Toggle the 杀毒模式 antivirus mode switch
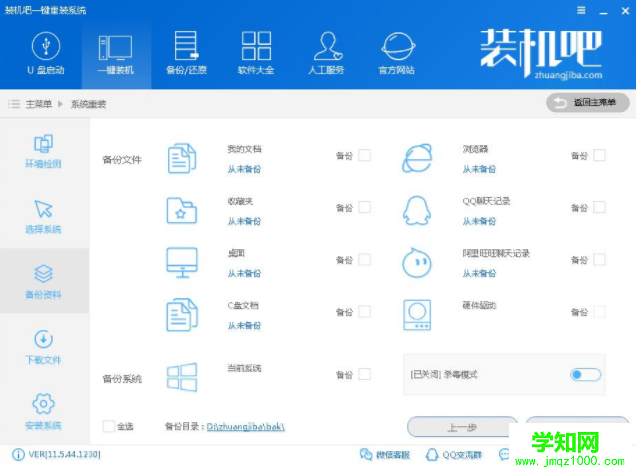This screenshot has width=636, height=473. tap(585, 374)
